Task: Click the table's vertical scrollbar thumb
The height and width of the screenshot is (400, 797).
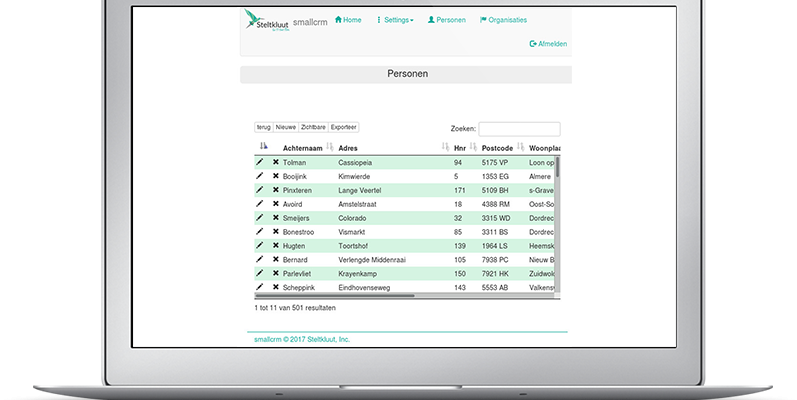Action: pos(557,167)
